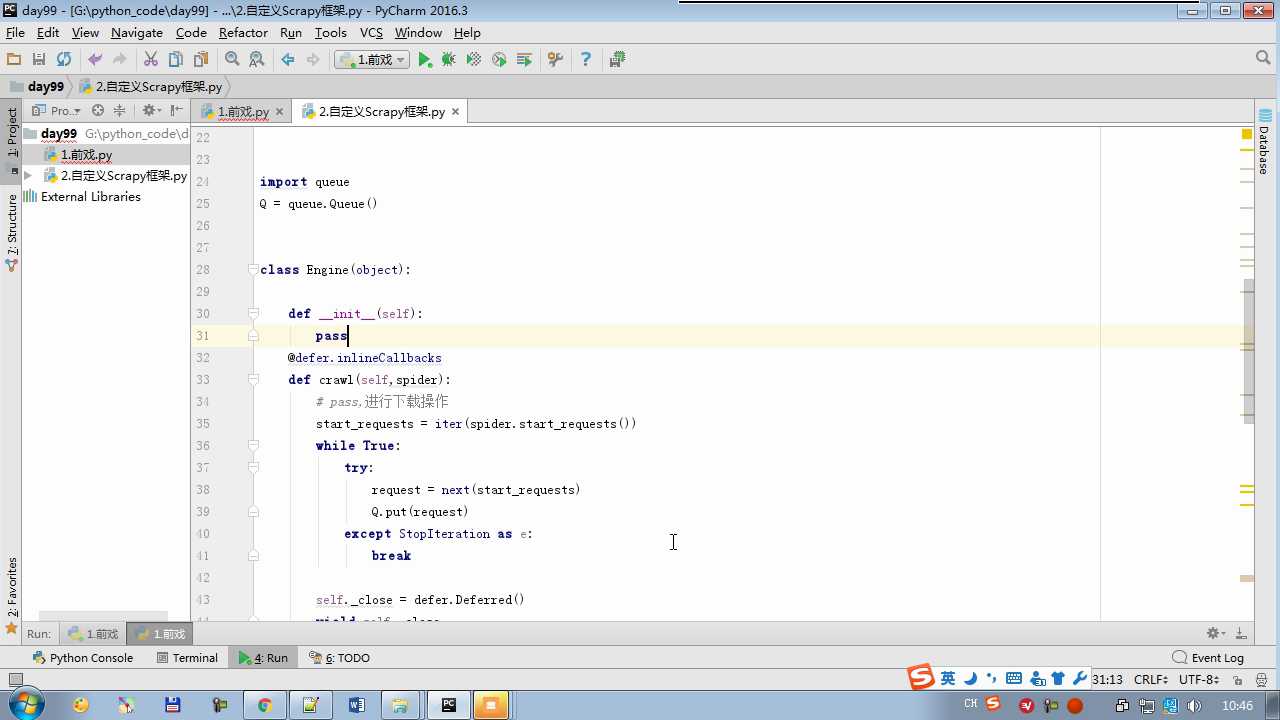Open the 6: TODO tool window
This screenshot has width=1280, height=720.
point(340,658)
